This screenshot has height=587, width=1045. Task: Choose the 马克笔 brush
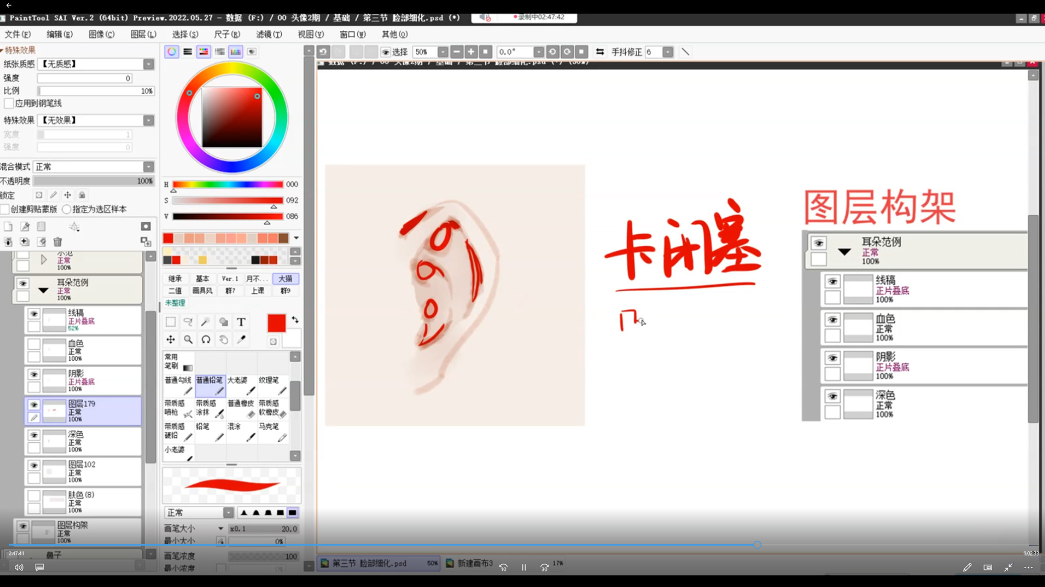tap(273, 432)
